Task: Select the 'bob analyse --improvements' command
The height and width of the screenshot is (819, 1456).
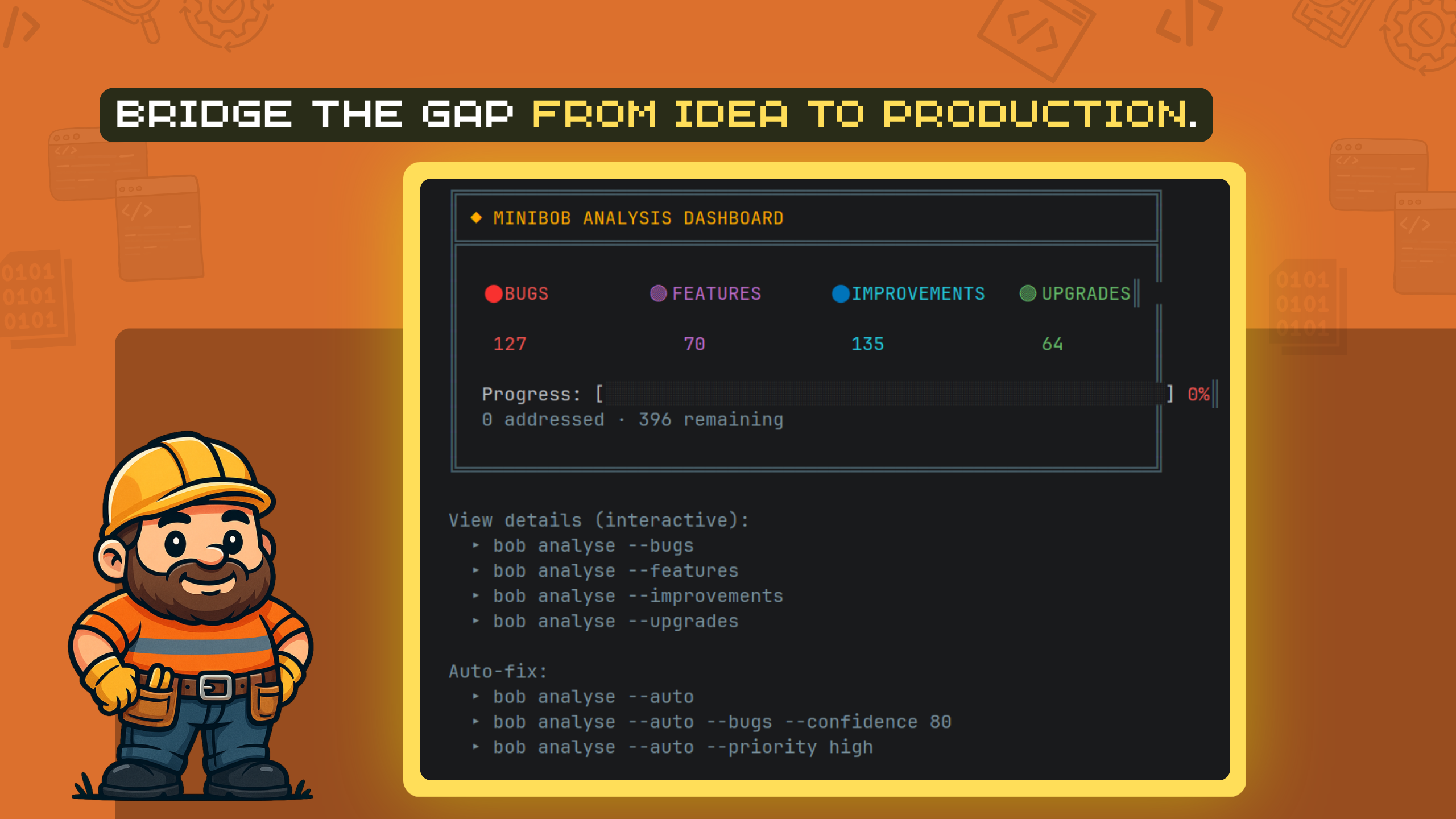Action: tap(638, 596)
